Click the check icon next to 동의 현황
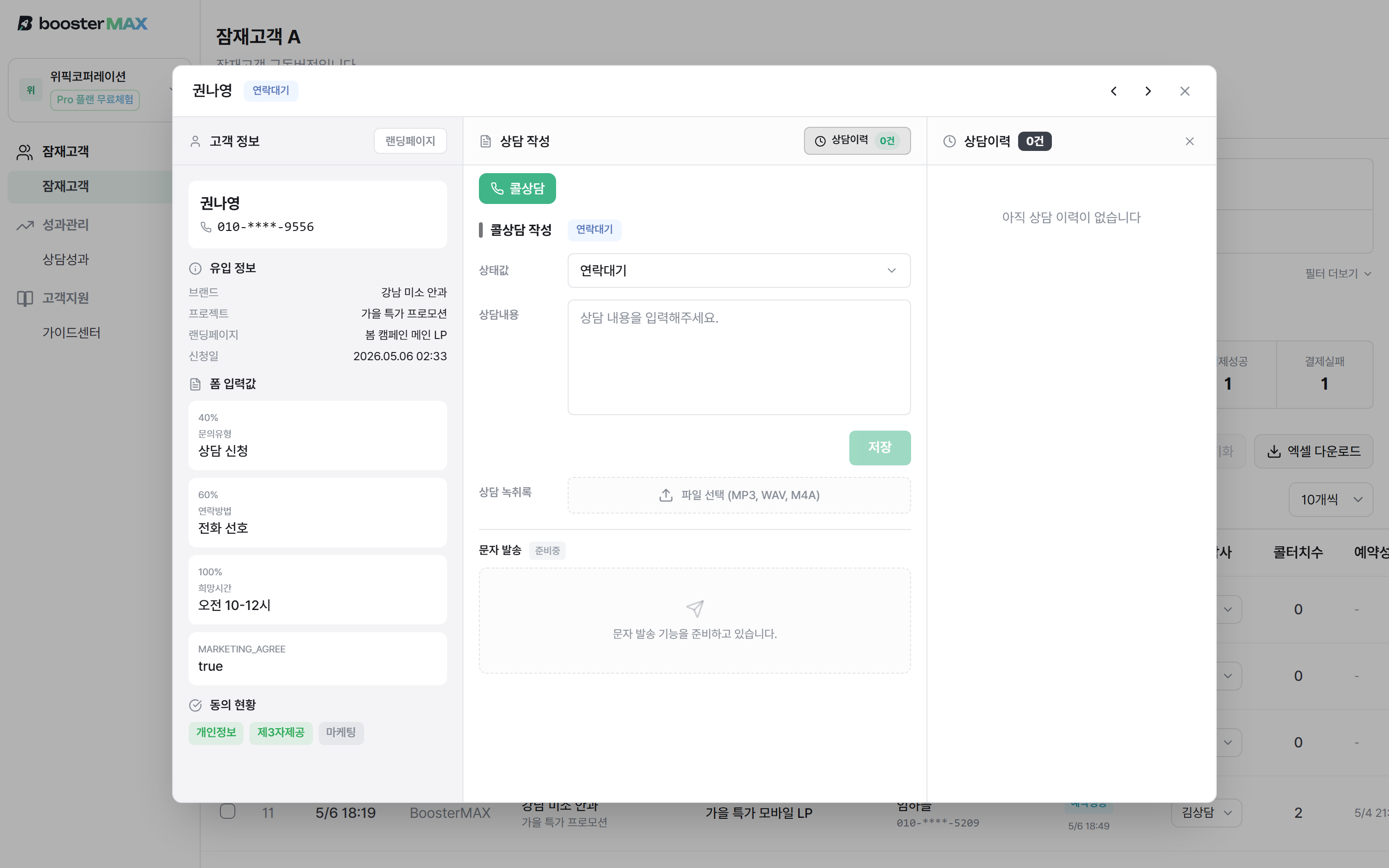1389x868 pixels. tap(195, 705)
